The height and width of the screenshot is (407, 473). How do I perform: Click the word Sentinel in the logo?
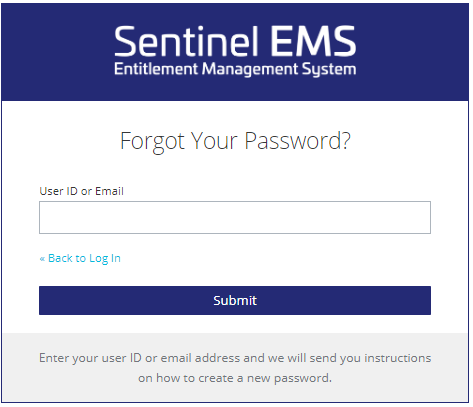[x=187, y=41]
